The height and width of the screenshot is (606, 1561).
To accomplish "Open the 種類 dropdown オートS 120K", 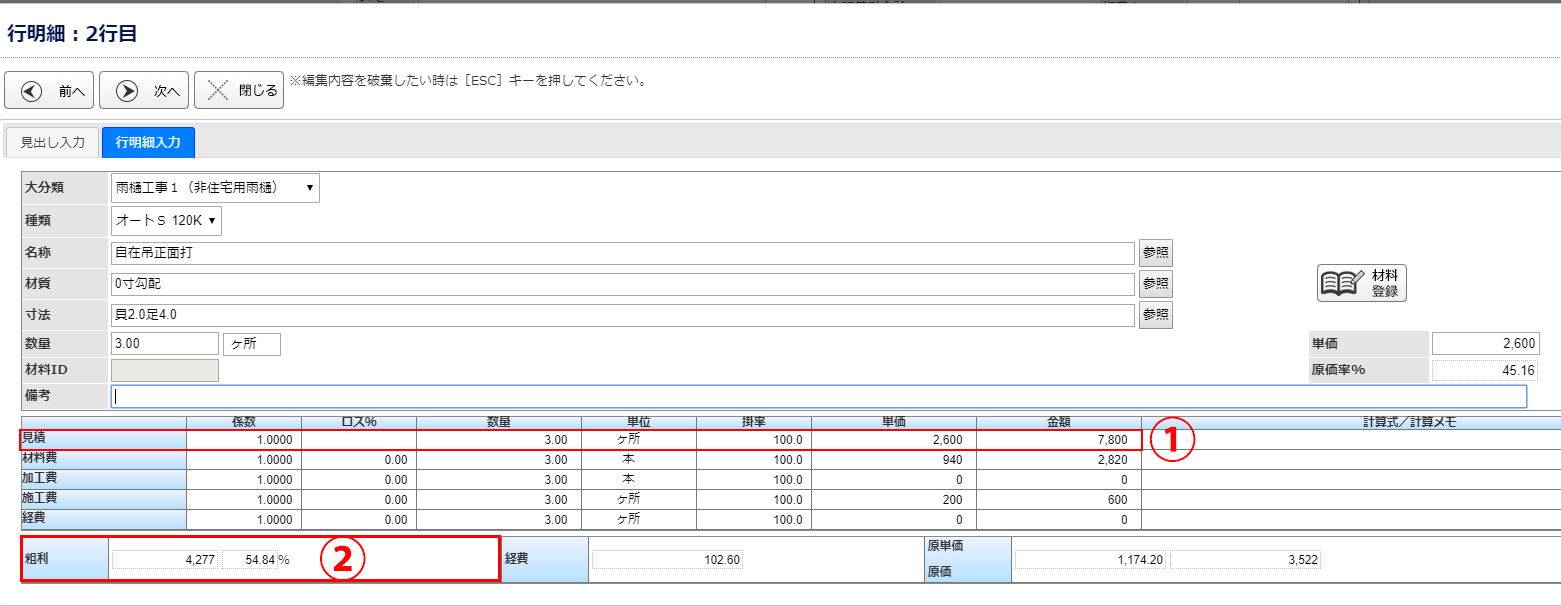I will 166,220.
